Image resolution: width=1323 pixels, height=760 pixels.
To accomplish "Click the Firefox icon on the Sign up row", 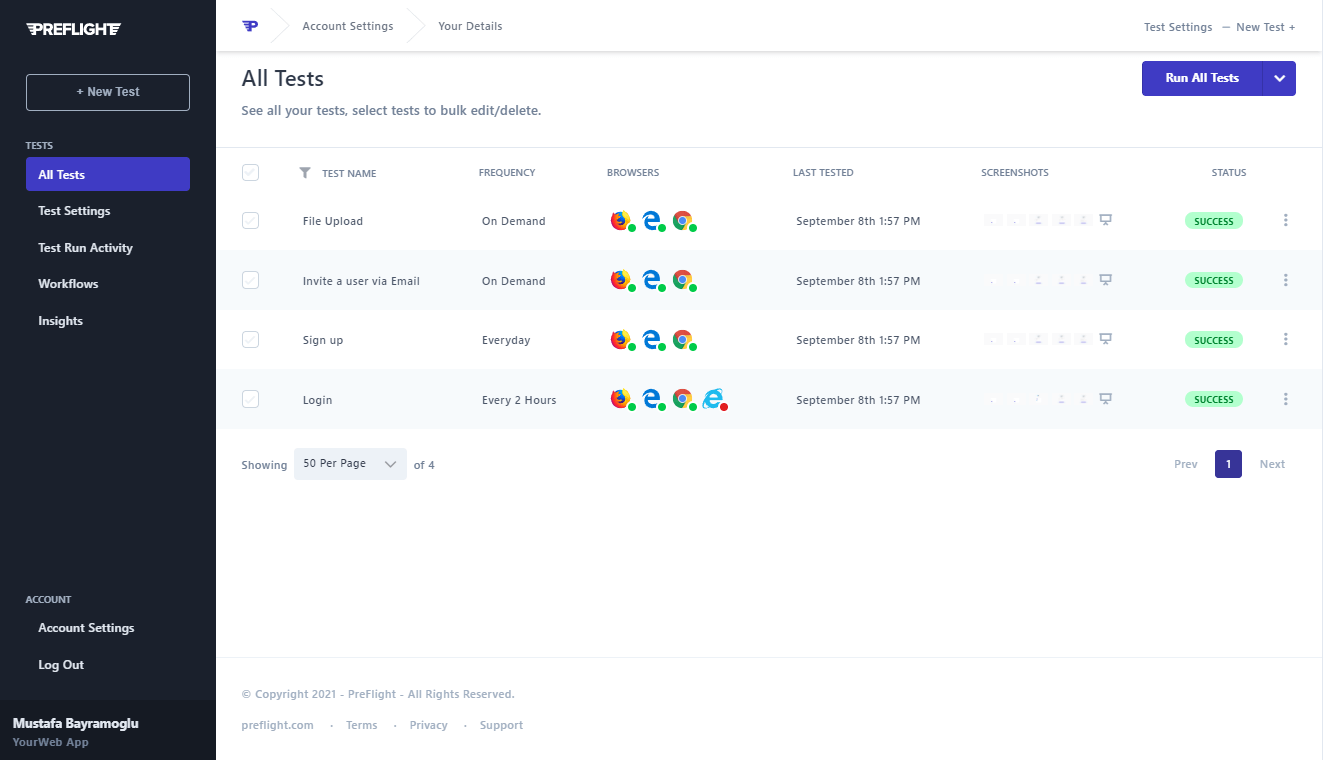I will 619,339.
